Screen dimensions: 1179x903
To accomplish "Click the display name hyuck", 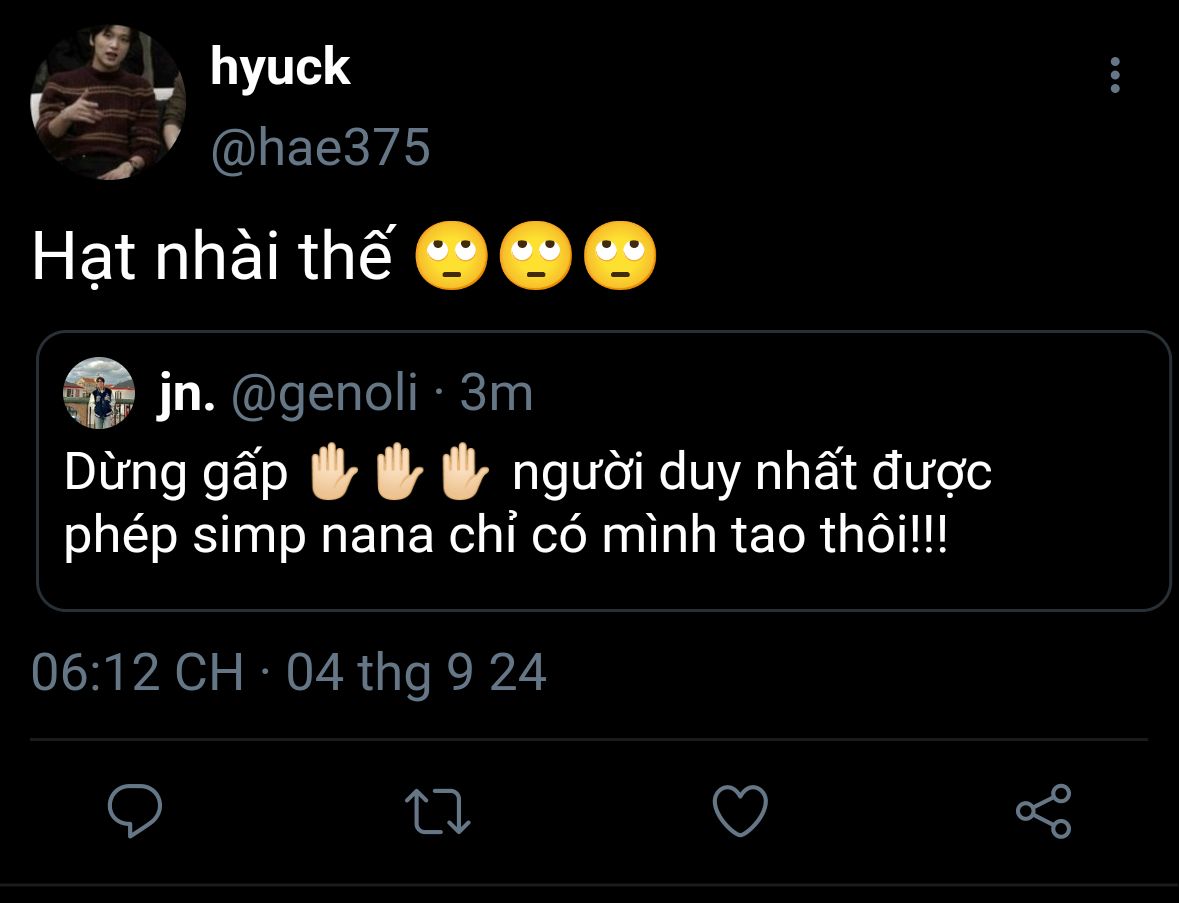I will 280,68.
